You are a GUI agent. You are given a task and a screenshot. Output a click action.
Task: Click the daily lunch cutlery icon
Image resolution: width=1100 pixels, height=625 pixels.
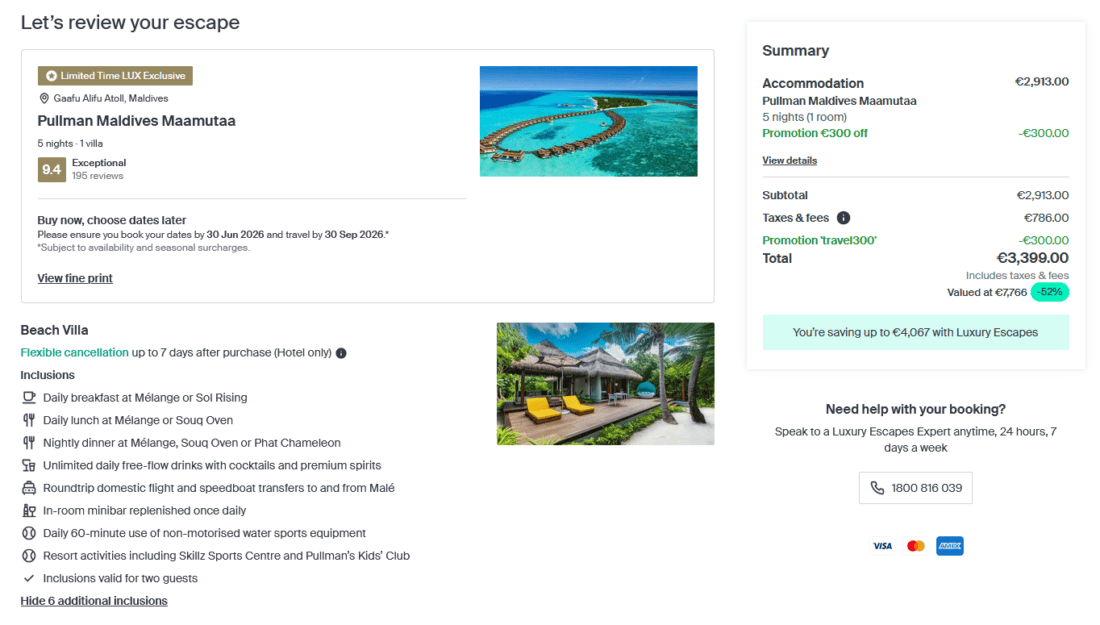click(29, 420)
